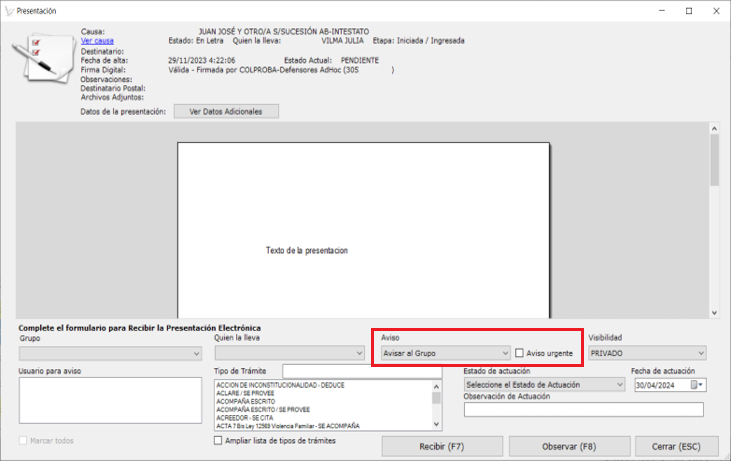
Task: Maximize the Presentación window
Action: [688, 10]
